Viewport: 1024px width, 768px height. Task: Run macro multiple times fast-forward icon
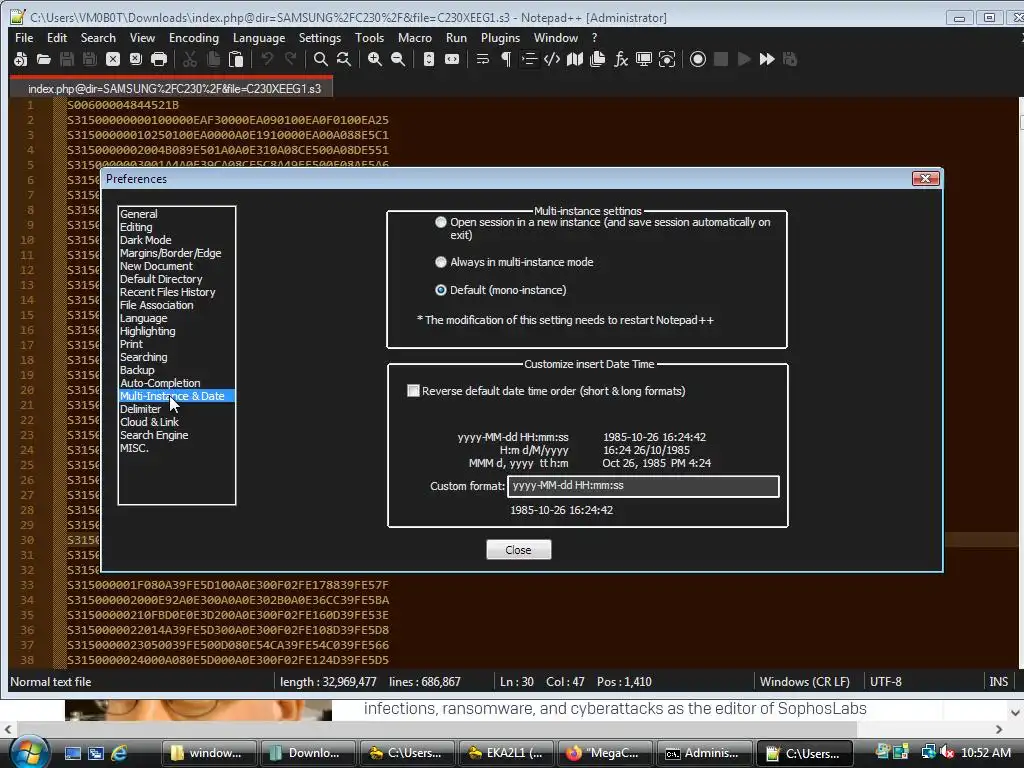coord(767,59)
